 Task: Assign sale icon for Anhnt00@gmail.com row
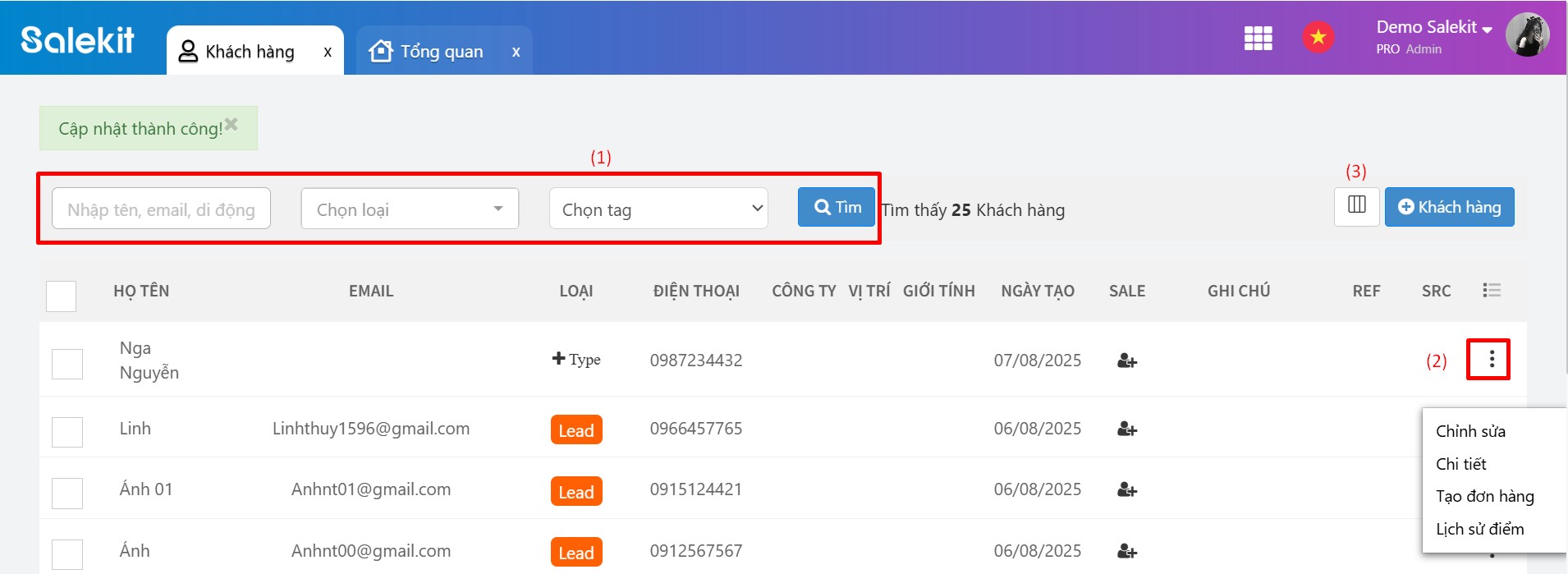pos(1126,551)
